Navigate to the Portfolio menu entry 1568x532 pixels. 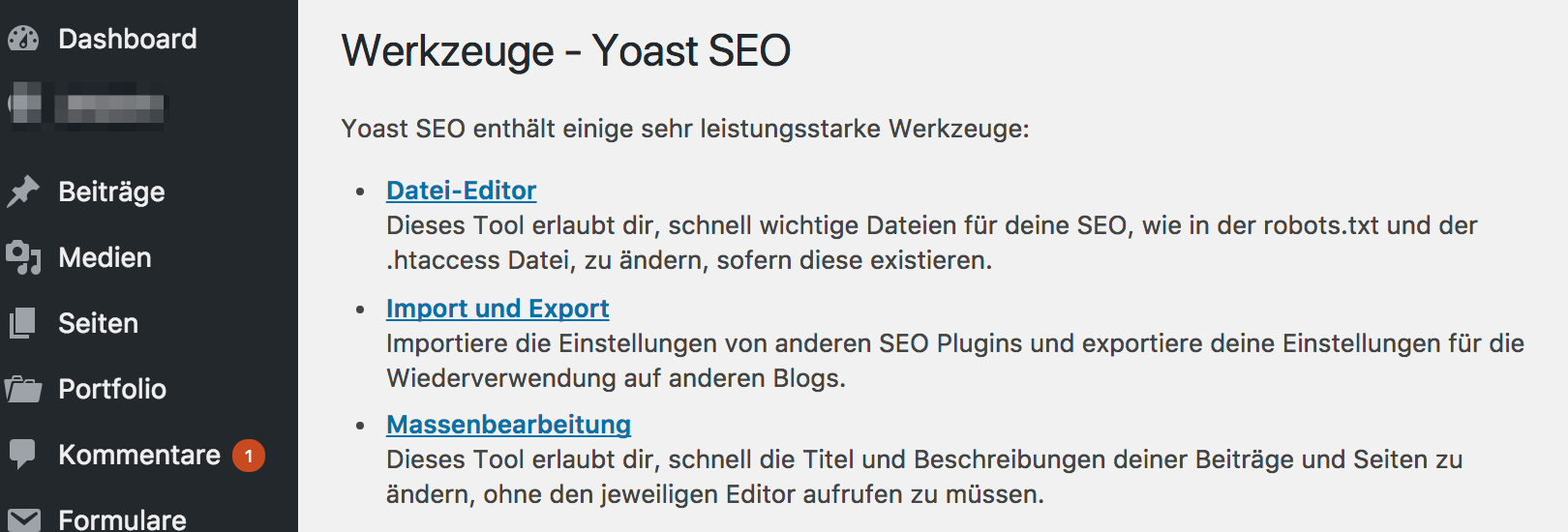(112, 389)
